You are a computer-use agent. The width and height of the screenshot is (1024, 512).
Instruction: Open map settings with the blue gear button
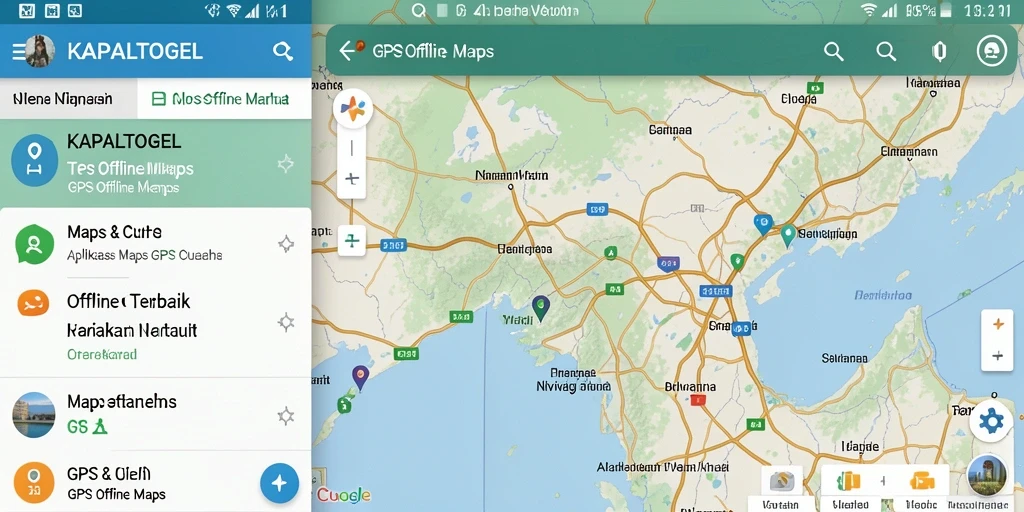point(991,421)
